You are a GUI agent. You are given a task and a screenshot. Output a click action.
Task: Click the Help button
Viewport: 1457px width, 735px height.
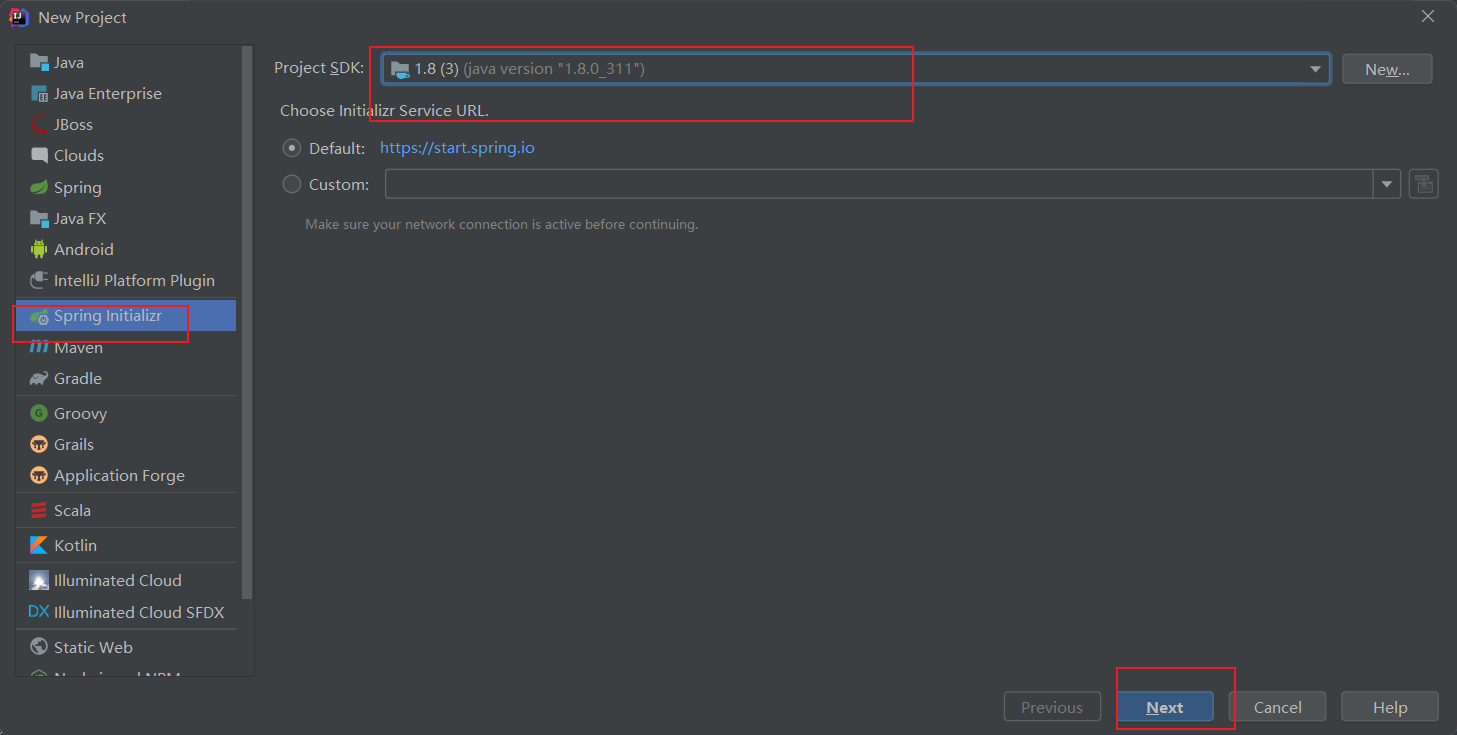click(x=1390, y=707)
